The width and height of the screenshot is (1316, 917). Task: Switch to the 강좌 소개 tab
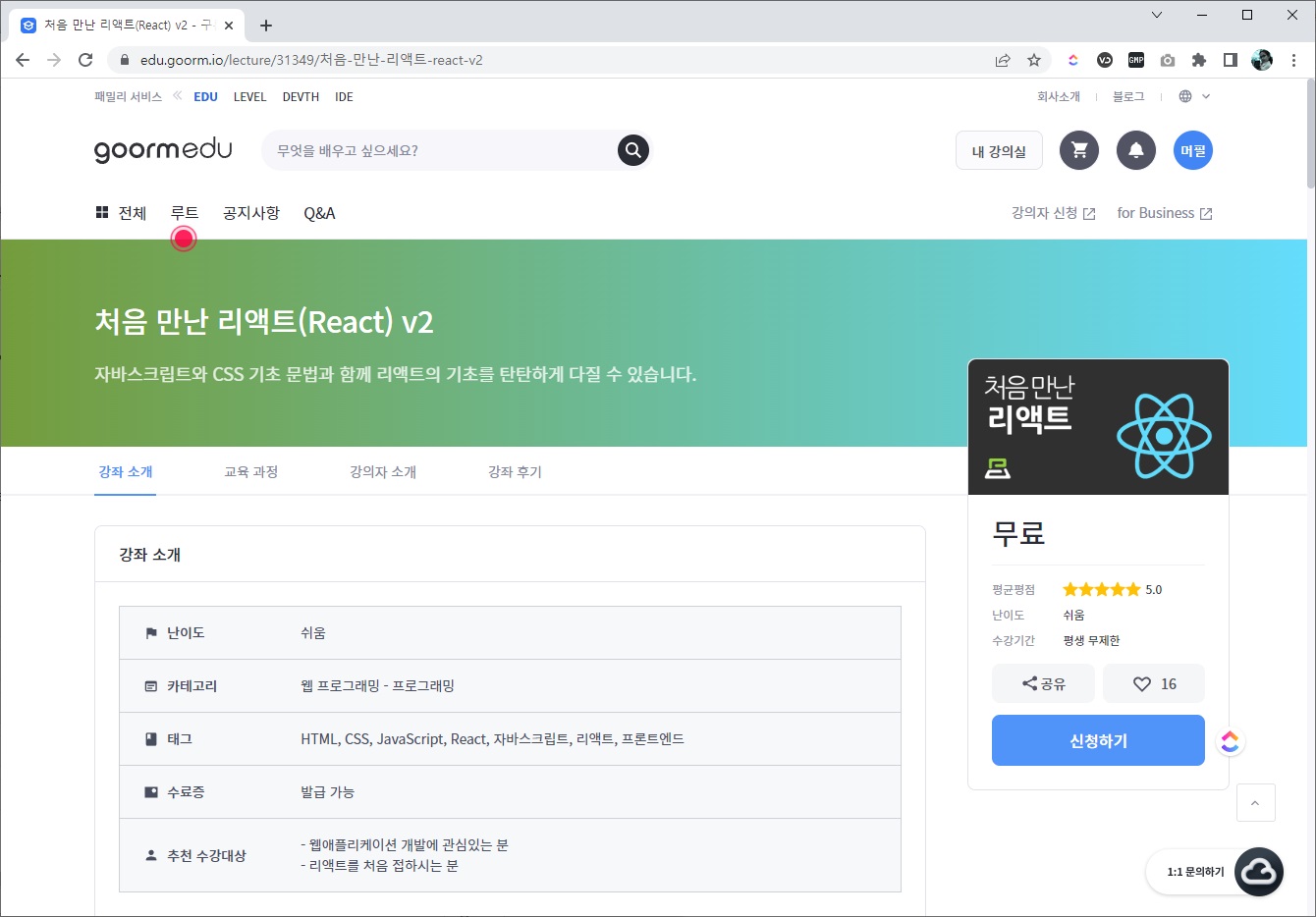[126, 472]
